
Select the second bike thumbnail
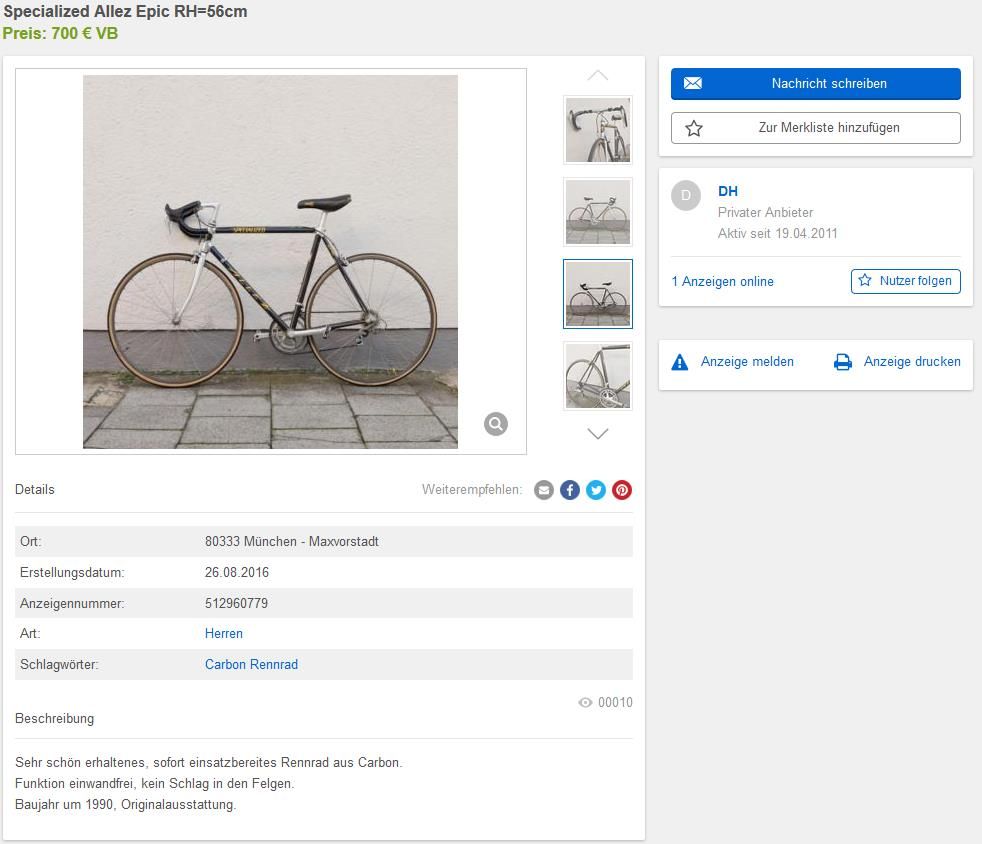[x=598, y=212]
